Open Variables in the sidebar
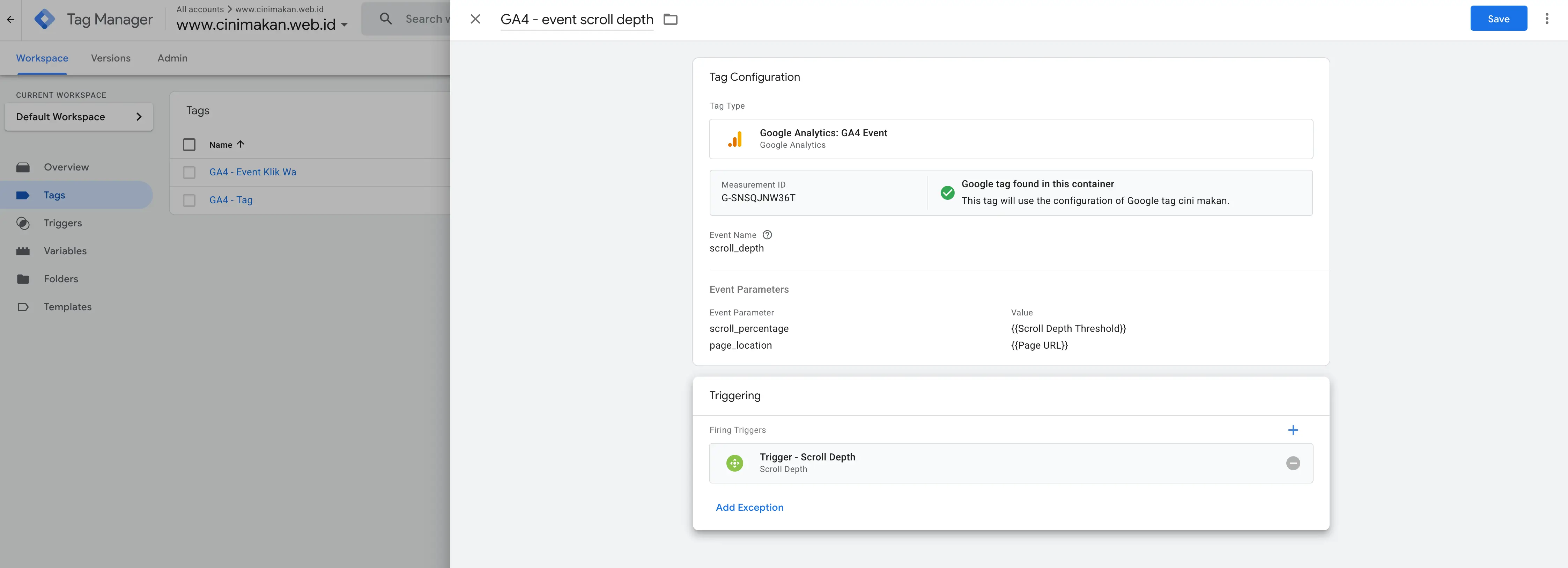 pyautogui.click(x=65, y=251)
